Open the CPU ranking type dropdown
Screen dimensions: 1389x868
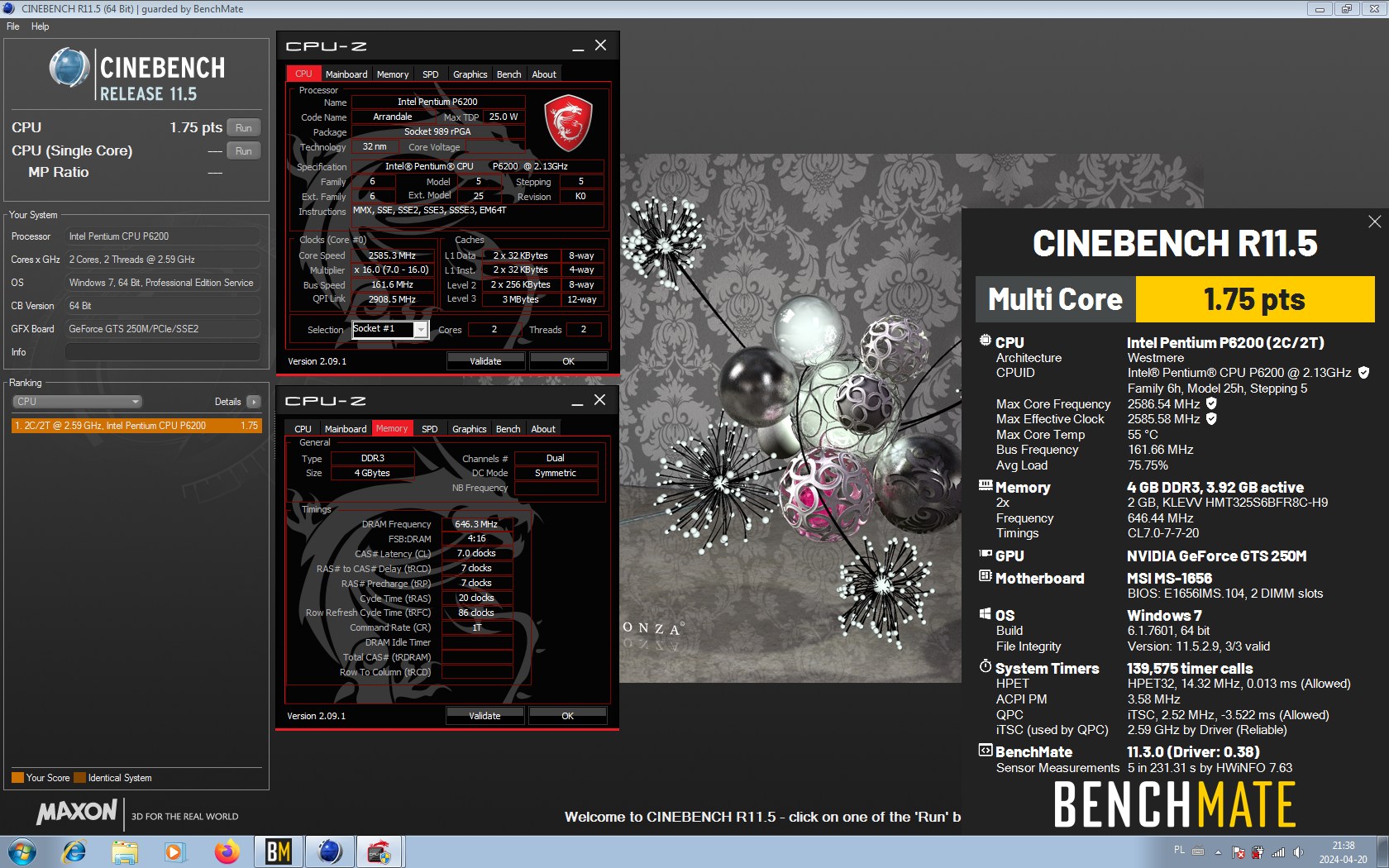point(77,402)
